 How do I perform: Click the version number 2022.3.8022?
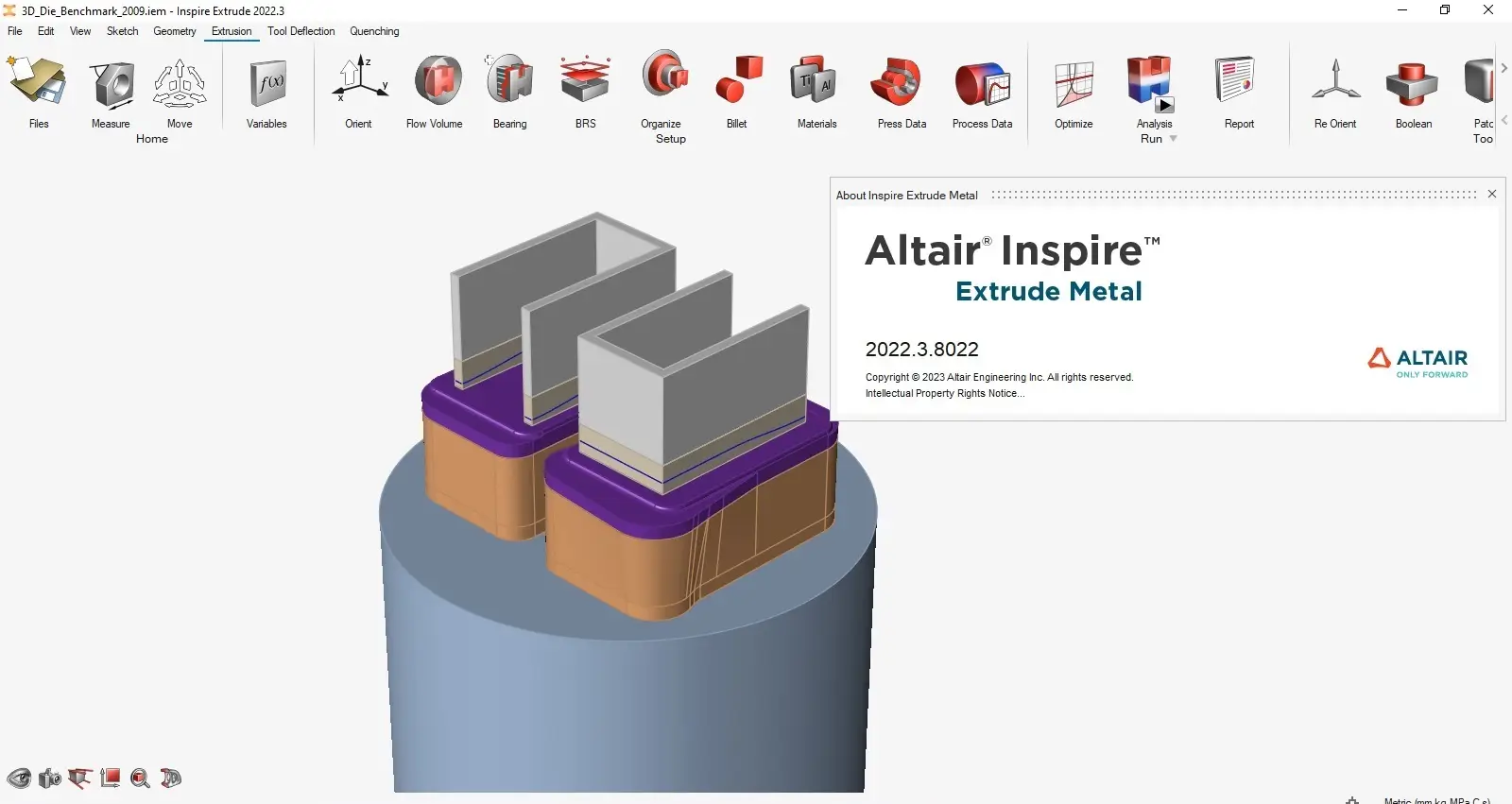[x=922, y=350]
